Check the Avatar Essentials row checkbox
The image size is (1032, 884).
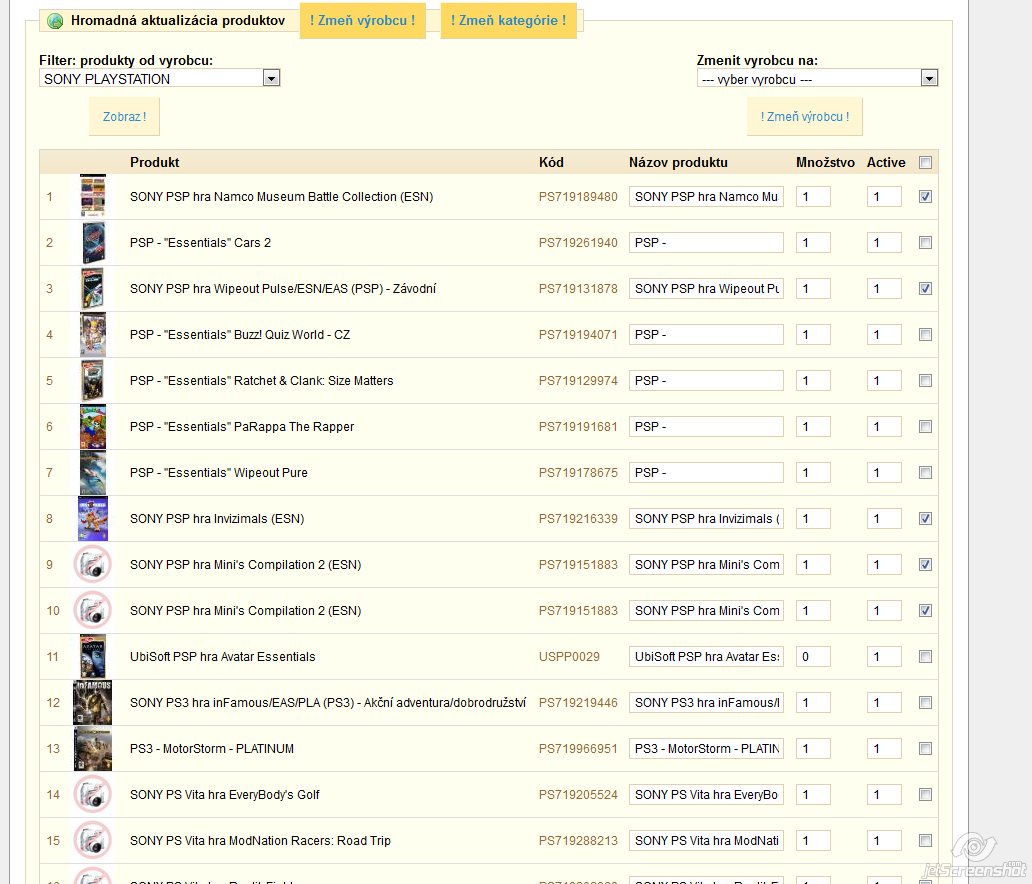[925, 657]
